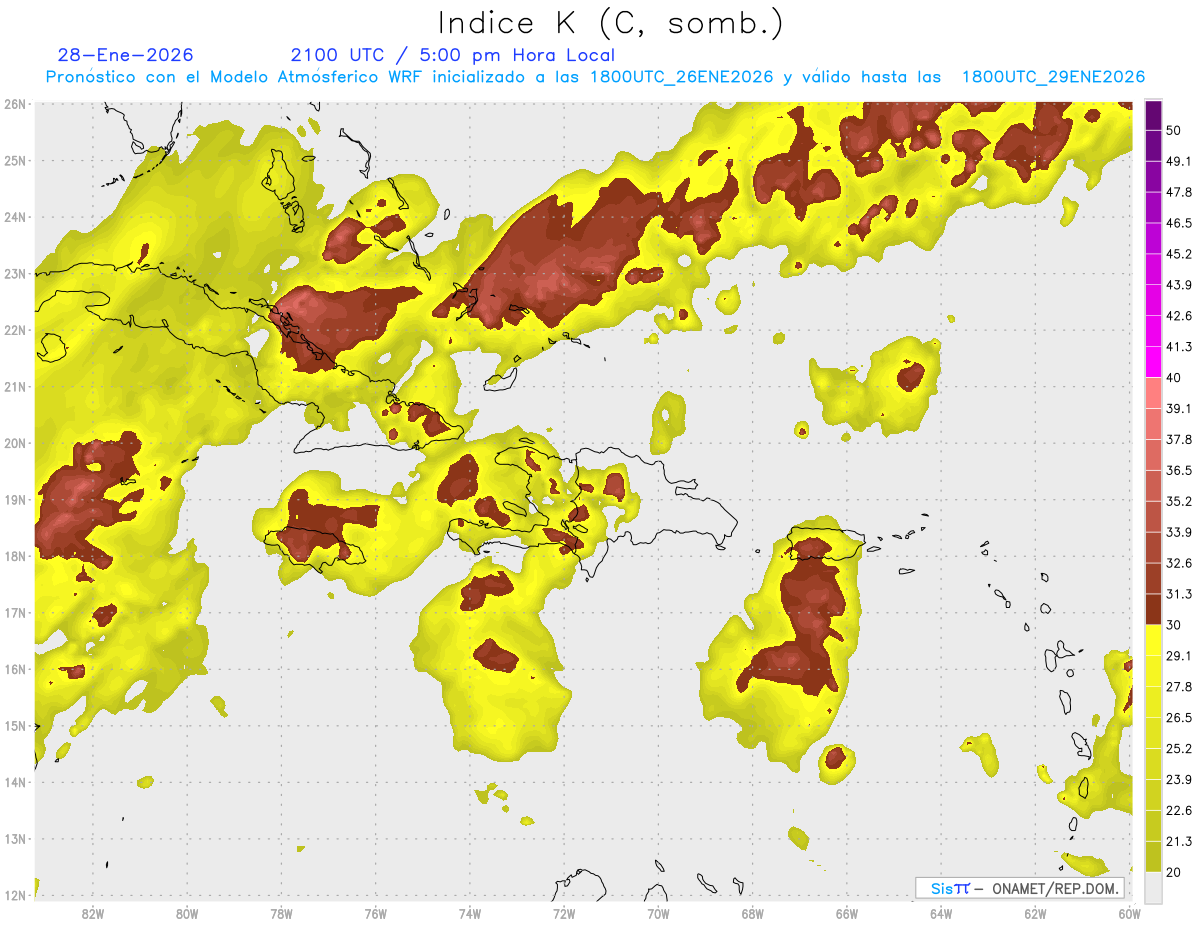Image resolution: width=1200 pixels, height=927 pixels.
Task: Click the '78W' longitude label
Action: point(281,913)
